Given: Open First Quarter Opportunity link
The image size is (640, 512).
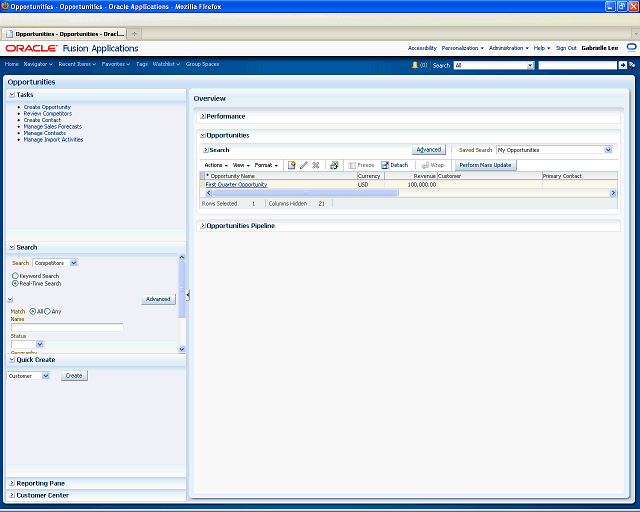Looking at the screenshot, I should 236,185.
